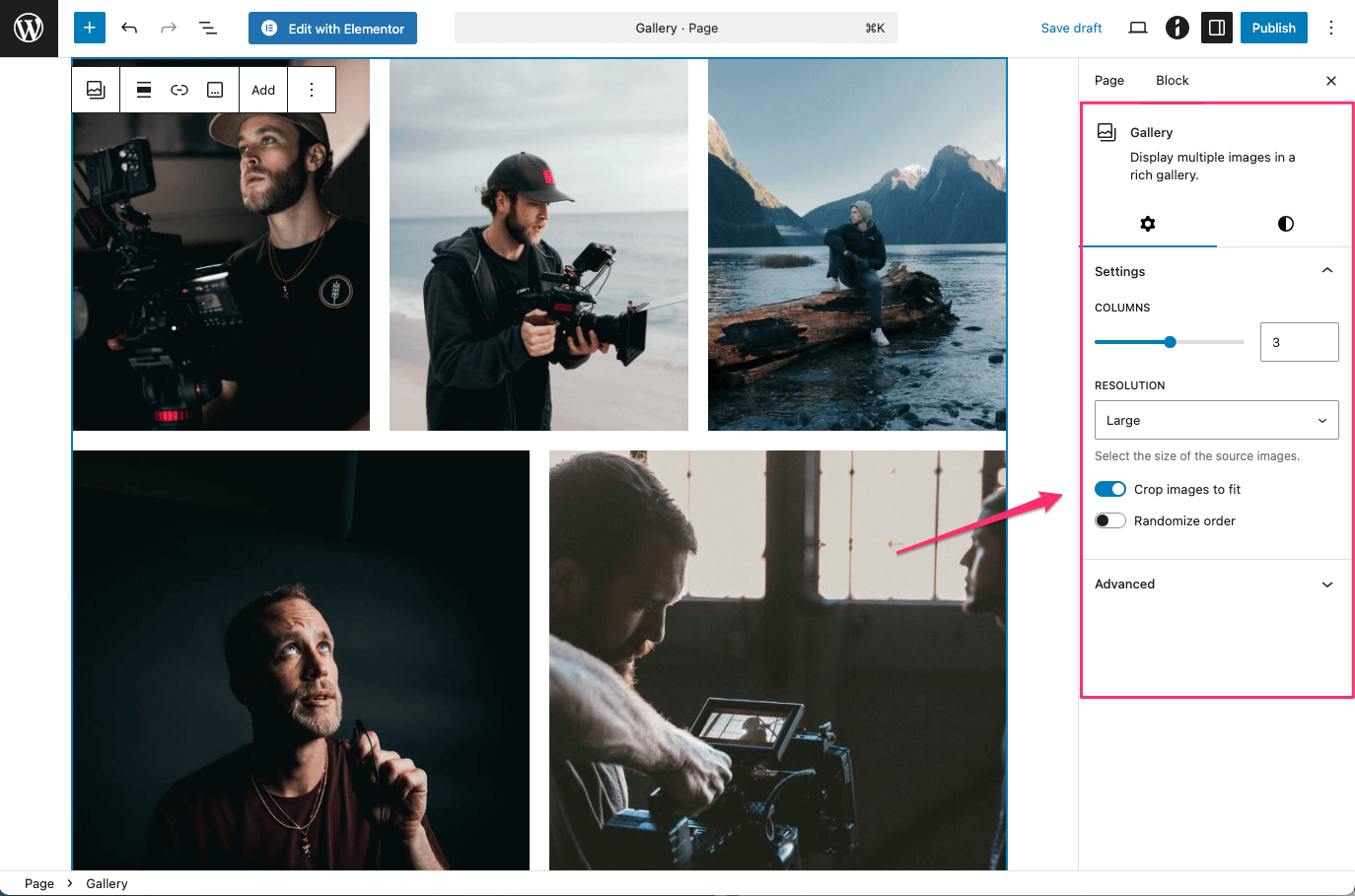
Task: Click the Columns slider handle
Action: pyautogui.click(x=1170, y=342)
